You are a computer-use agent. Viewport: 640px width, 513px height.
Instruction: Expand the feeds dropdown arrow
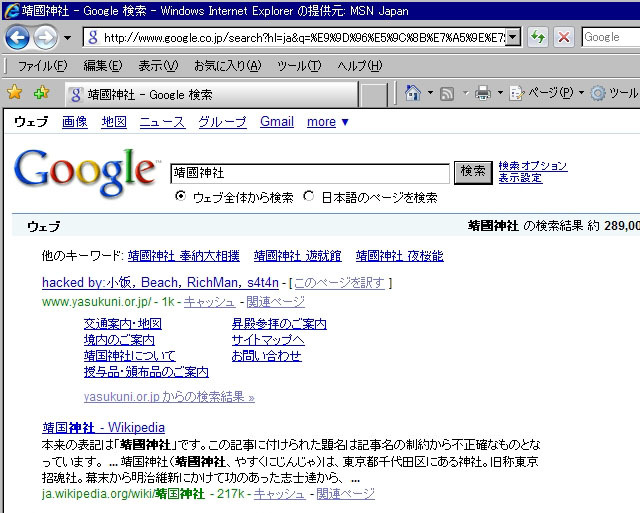465,93
